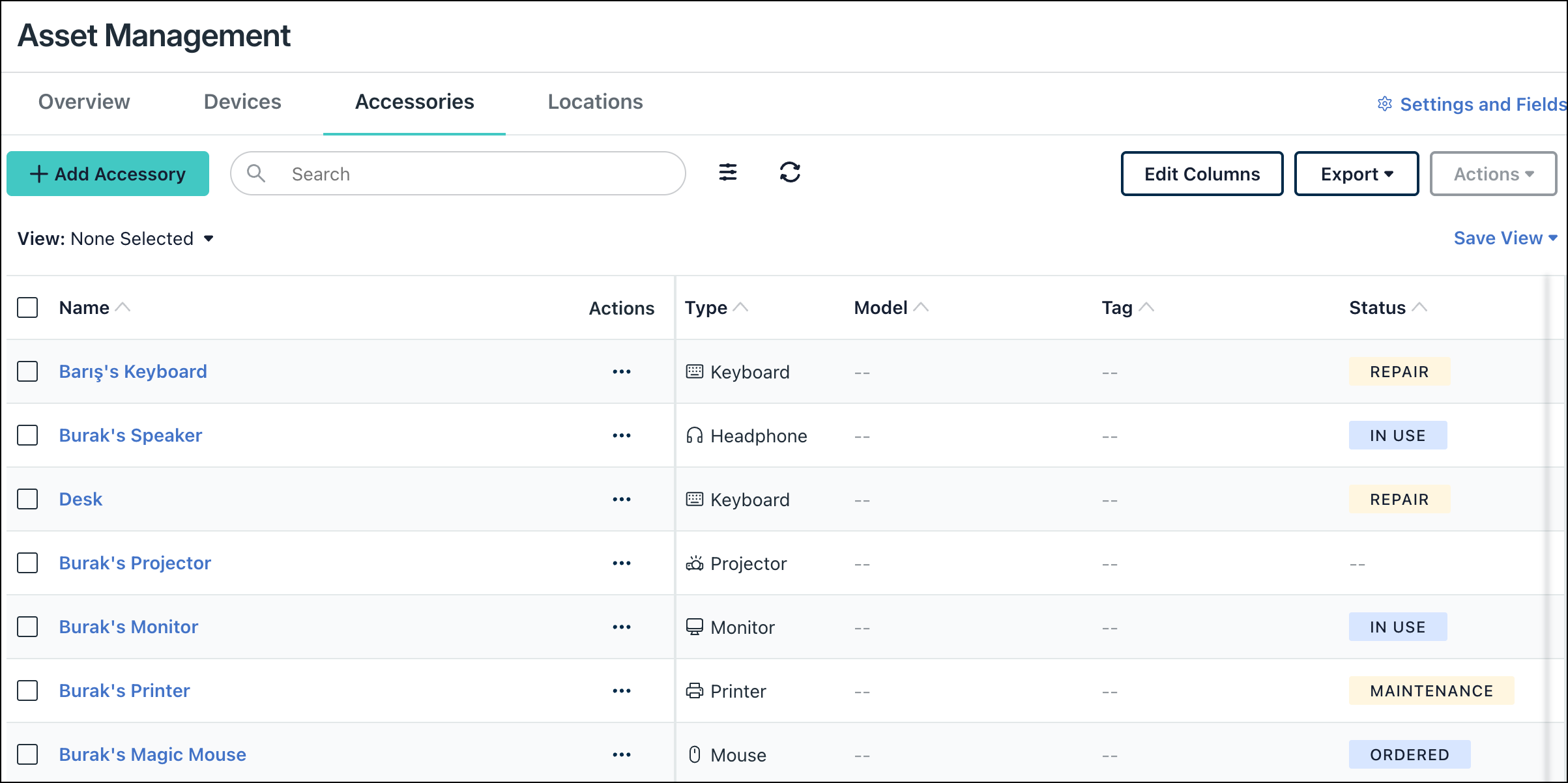The height and width of the screenshot is (783, 1568).
Task: Click inside the Search input field
Action: pyautogui.click(x=456, y=173)
